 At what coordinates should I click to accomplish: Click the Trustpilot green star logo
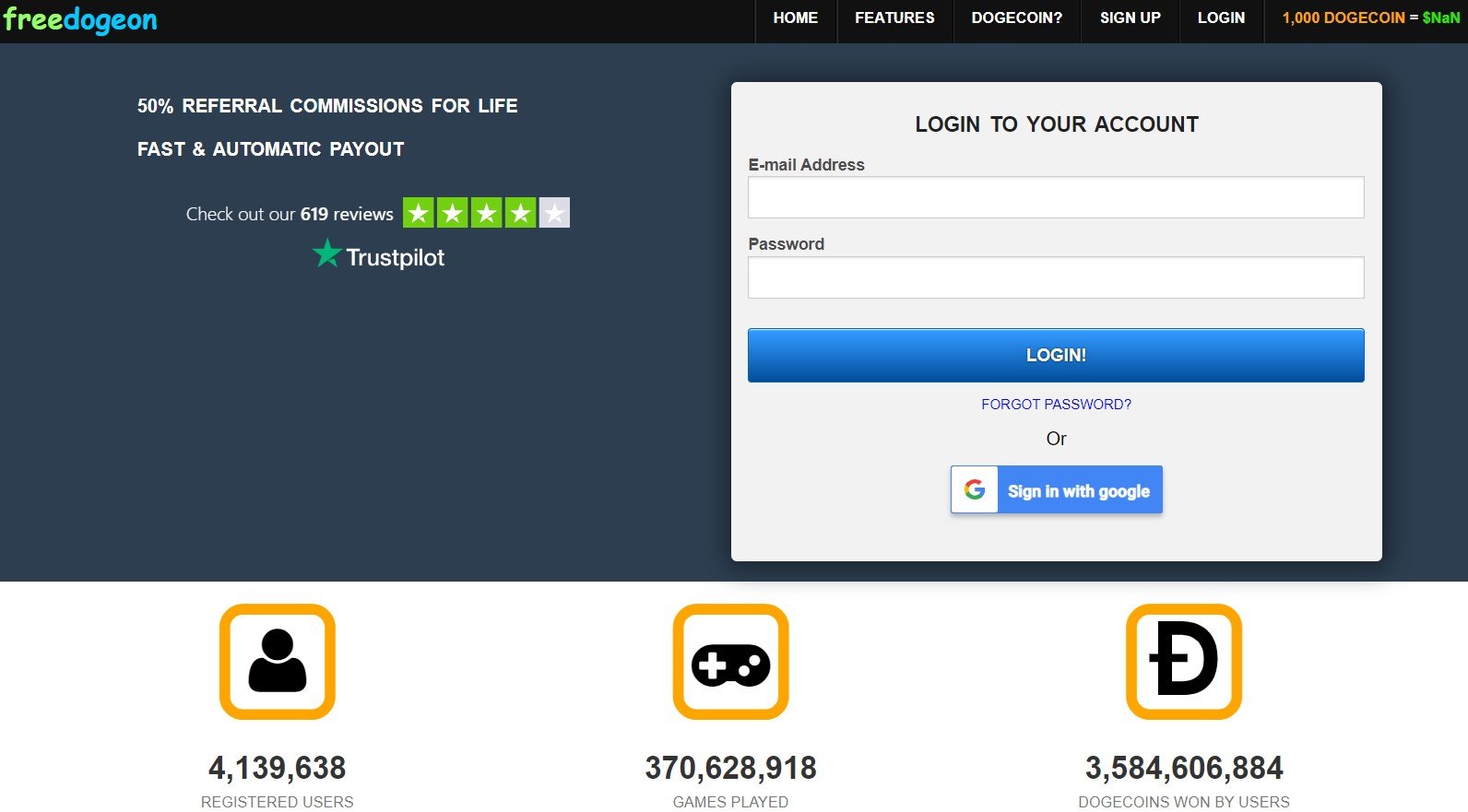327,253
